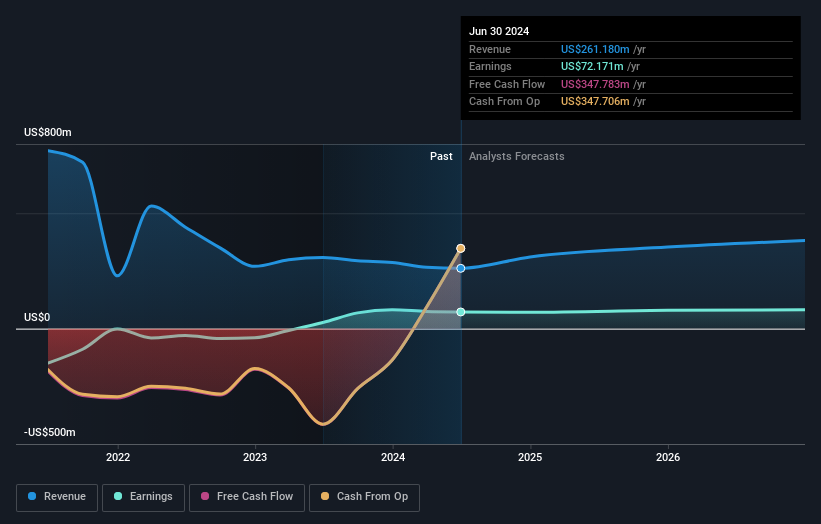Click the Revenue row label in tooltip
Screen dimensions: 821x524
pos(490,49)
